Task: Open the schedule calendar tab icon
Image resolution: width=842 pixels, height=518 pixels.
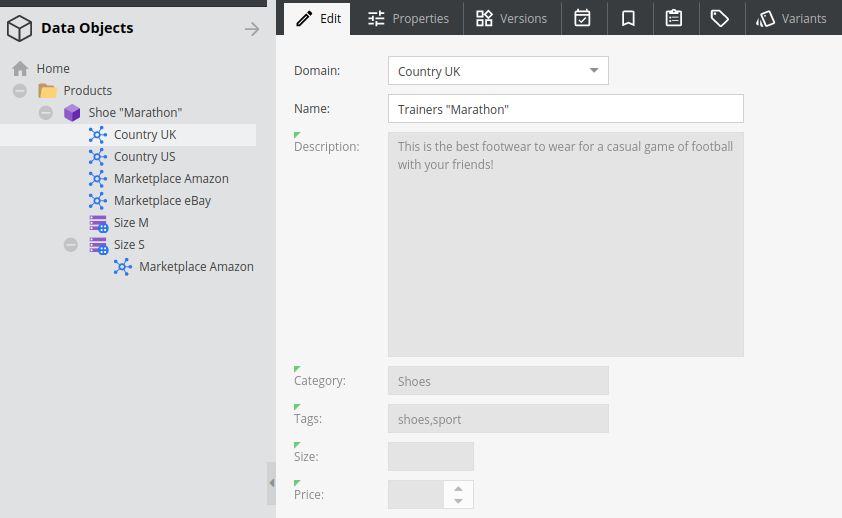Action: [582, 19]
